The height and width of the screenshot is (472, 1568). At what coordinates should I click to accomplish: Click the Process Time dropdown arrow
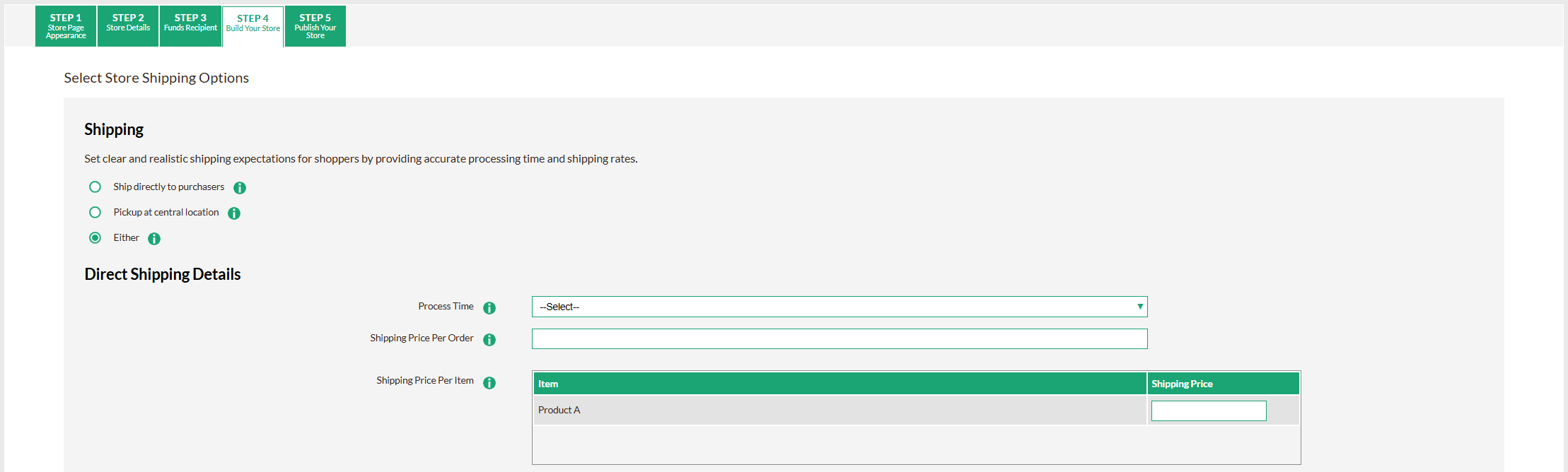1139,307
